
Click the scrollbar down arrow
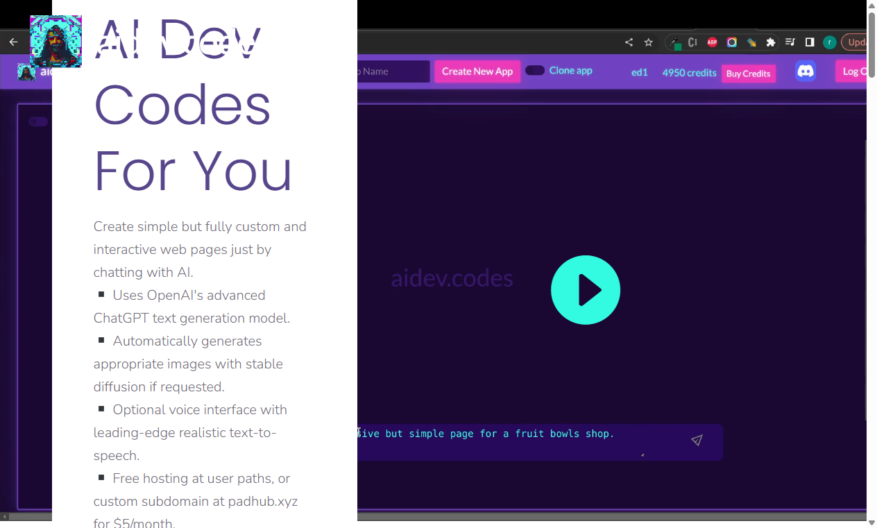871,523
